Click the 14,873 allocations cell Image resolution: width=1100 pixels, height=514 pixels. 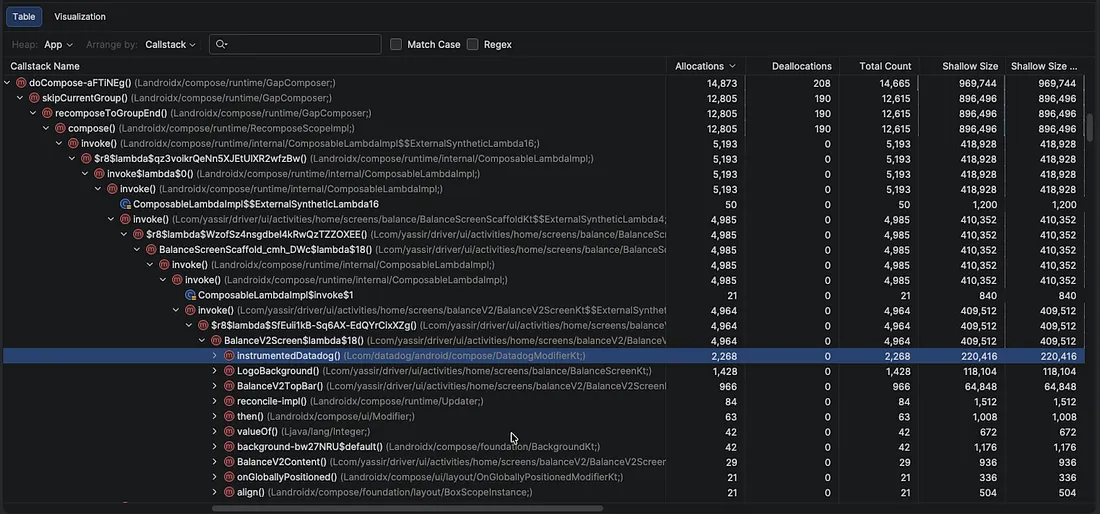(722, 83)
